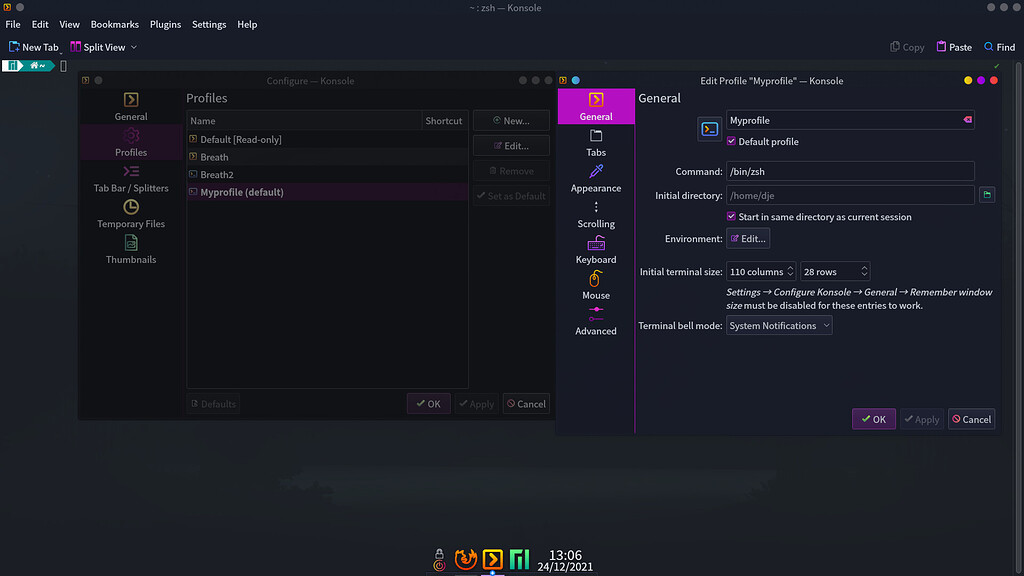This screenshot has height=576, width=1024.
Task: Open Mouse settings in the profile editor
Action: pyautogui.click(x=595, y=288)
